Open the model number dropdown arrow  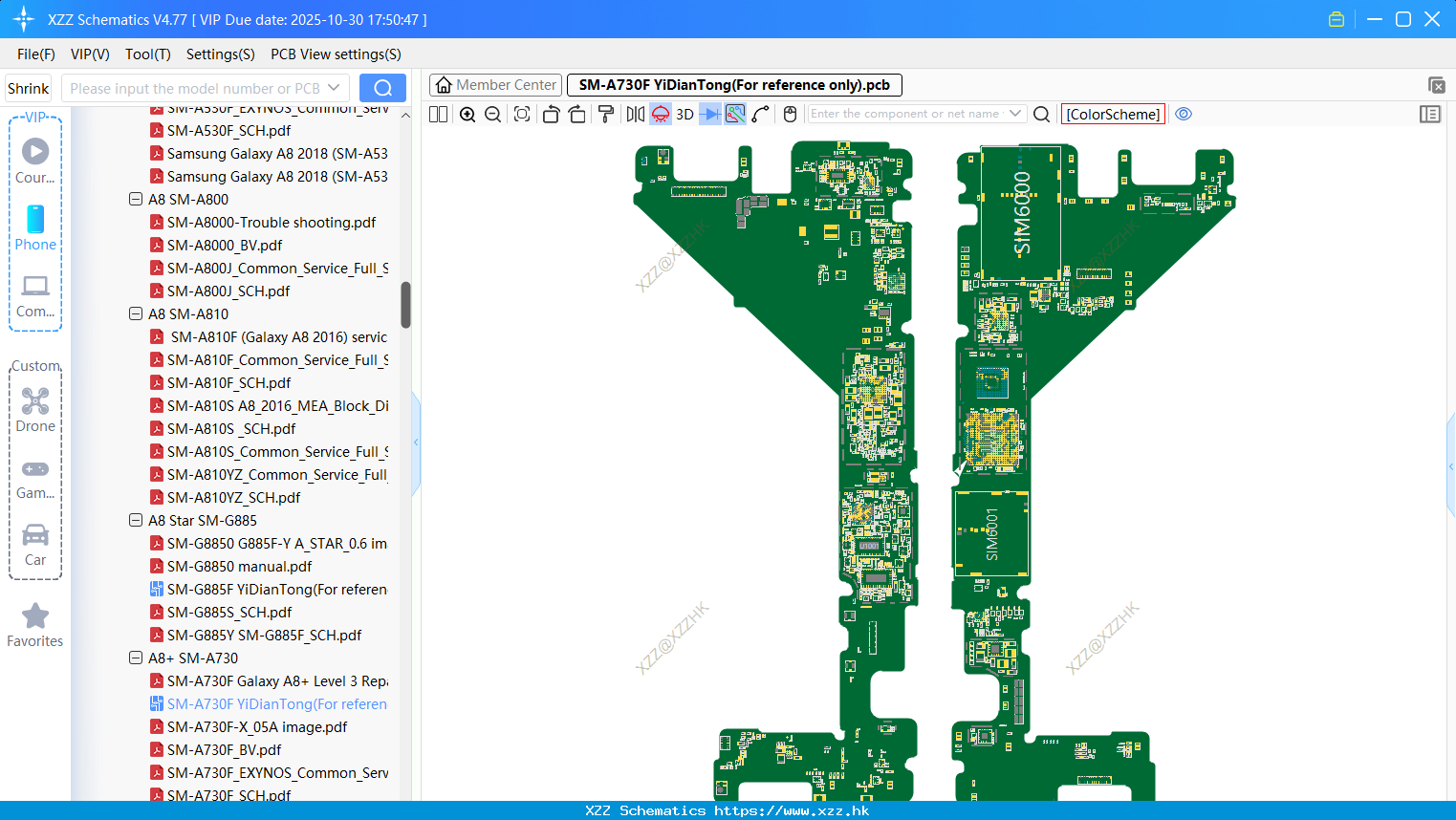coord(334,88)
